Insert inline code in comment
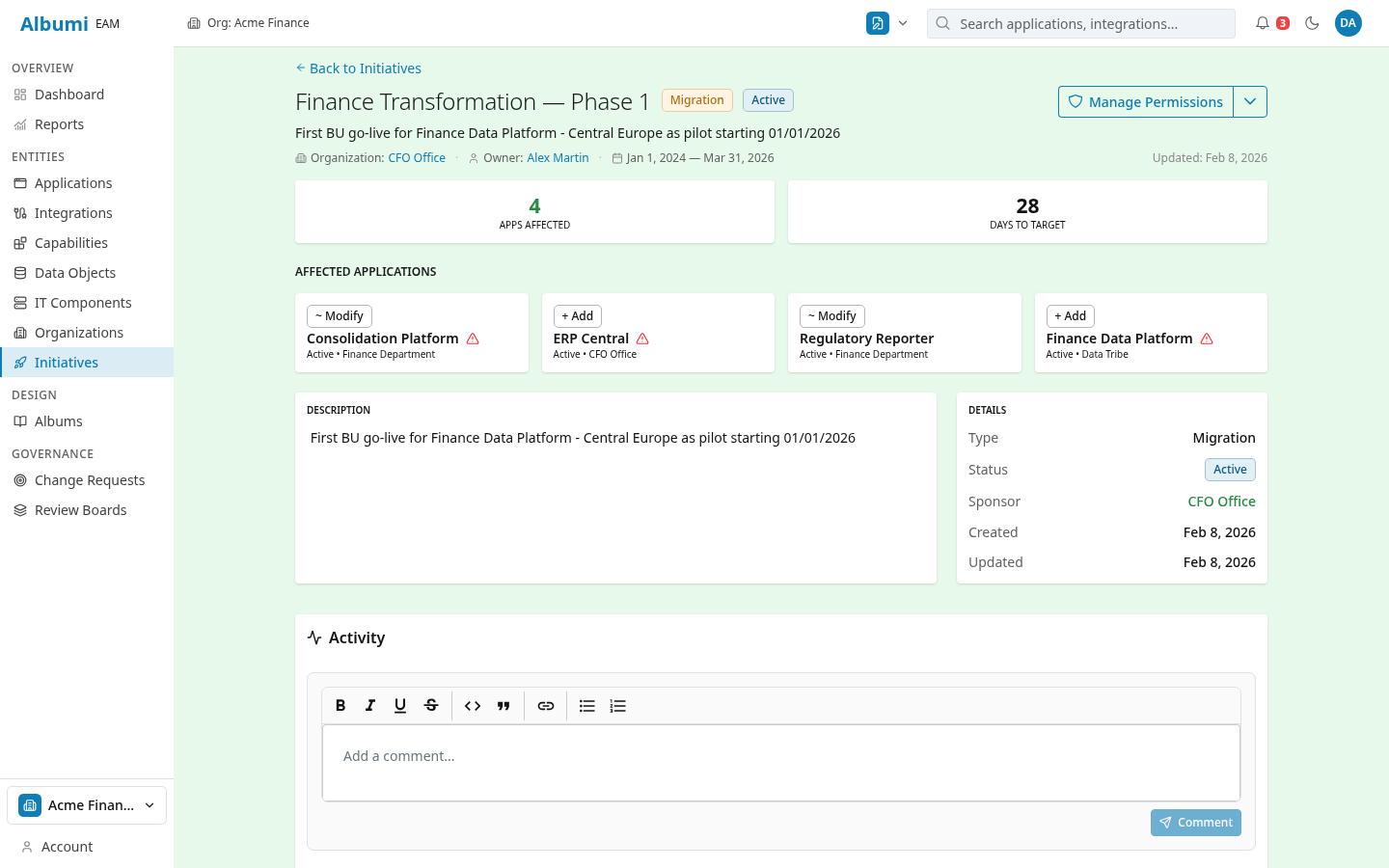Viewport: 1389px width, 868px height. [473, 706]
